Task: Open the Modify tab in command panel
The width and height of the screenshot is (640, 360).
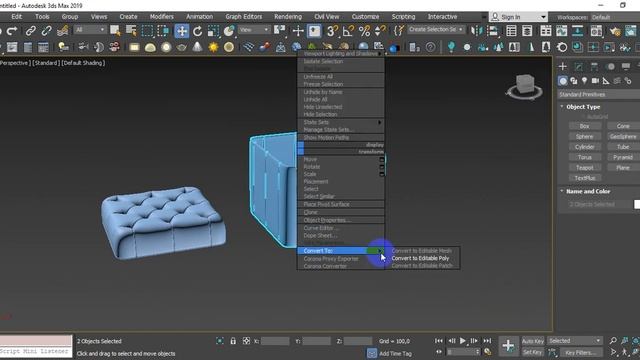Action: (579, 67)
